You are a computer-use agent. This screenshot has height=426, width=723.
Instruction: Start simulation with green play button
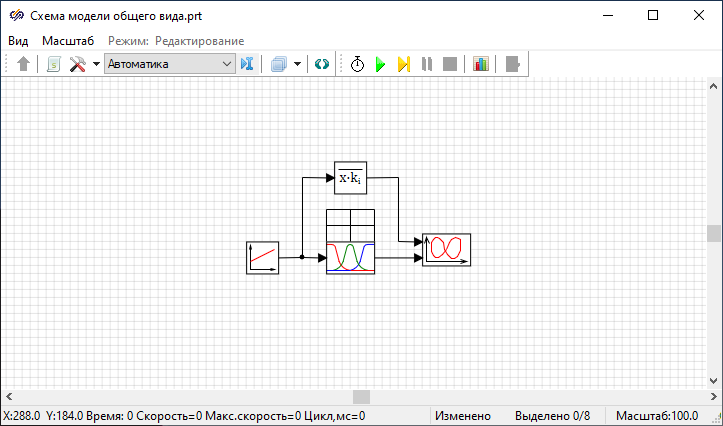[380, 64]
